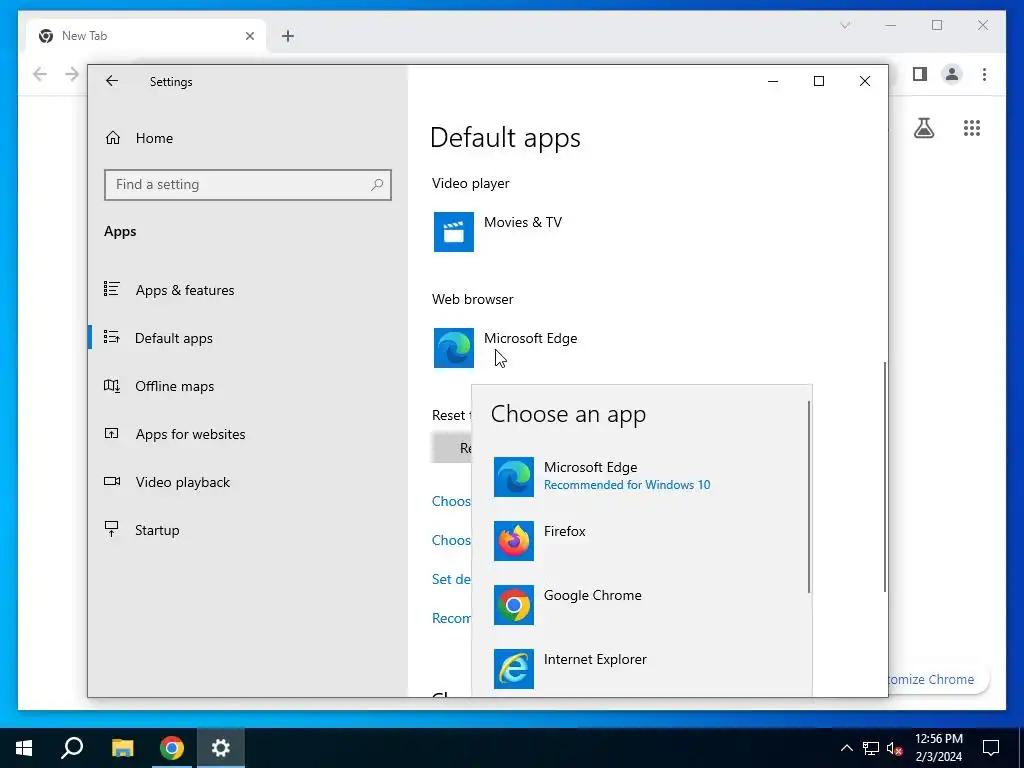1024x768 pixels.
Task: Click the Startup icon in sidebar
Action: point(112,529)
